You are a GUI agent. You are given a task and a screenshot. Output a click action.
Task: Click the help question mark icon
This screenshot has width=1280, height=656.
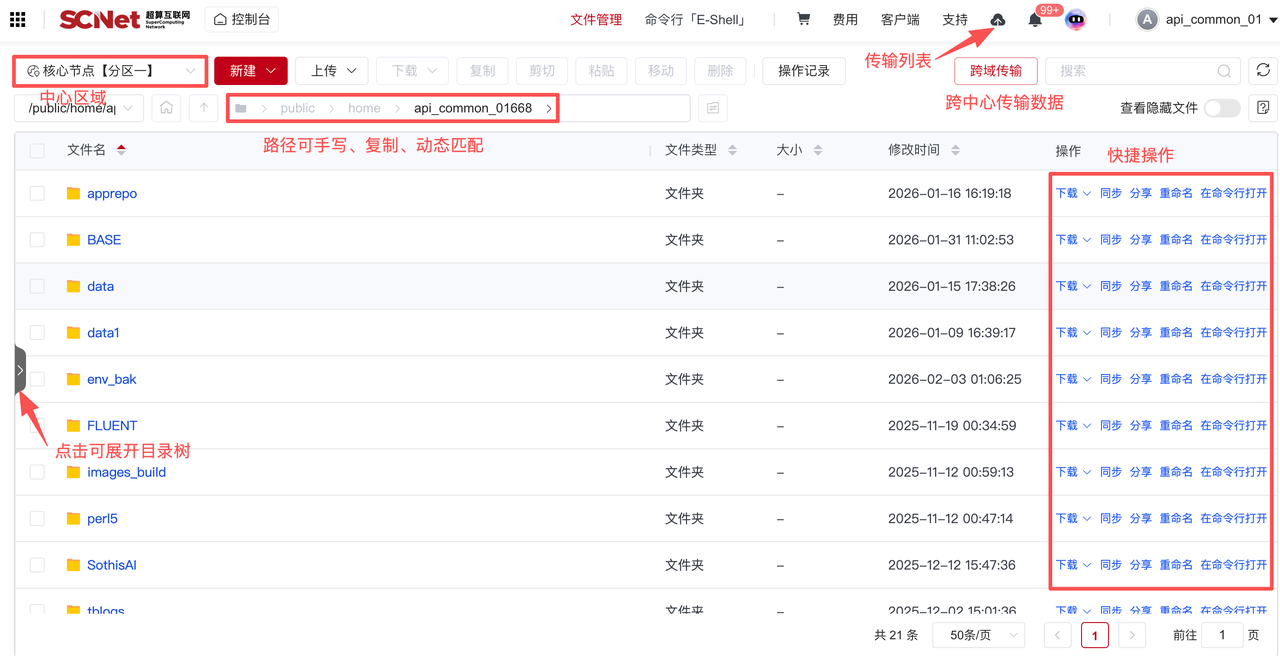coord(1263,108)
